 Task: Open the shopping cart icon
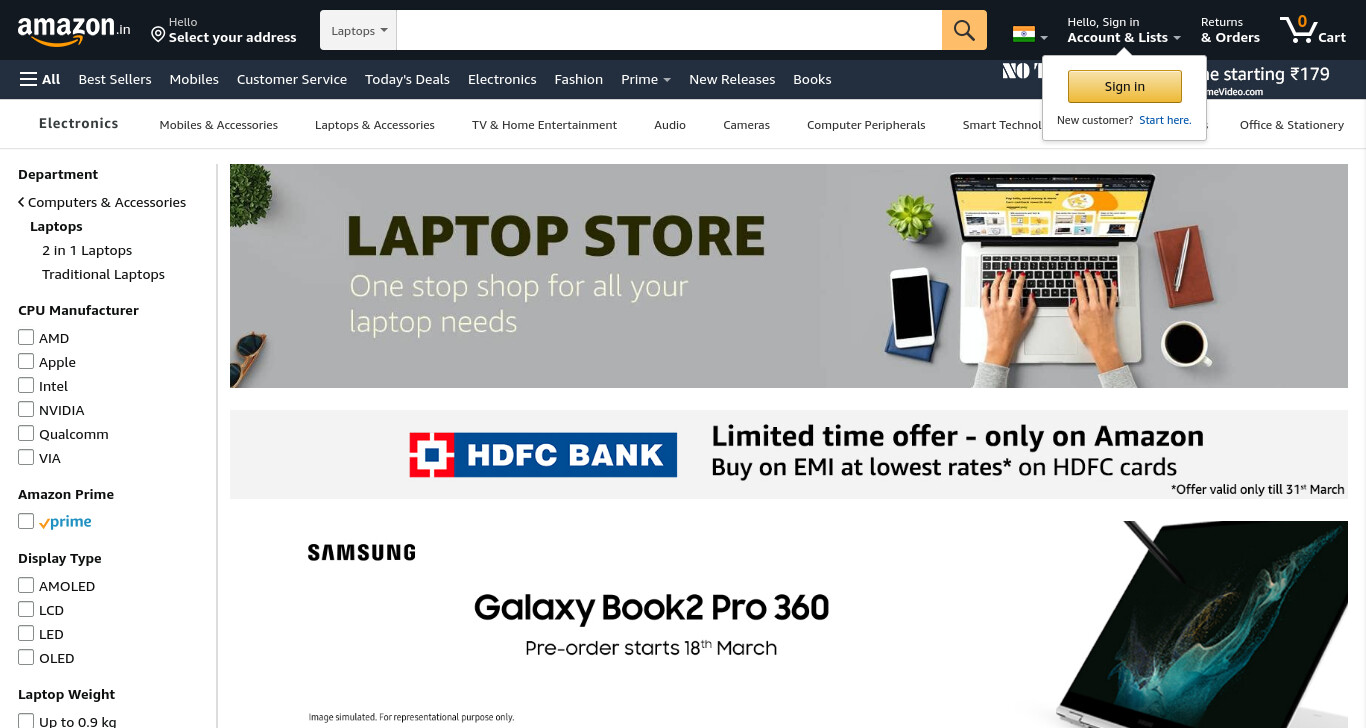click(x=1313, y=30)
